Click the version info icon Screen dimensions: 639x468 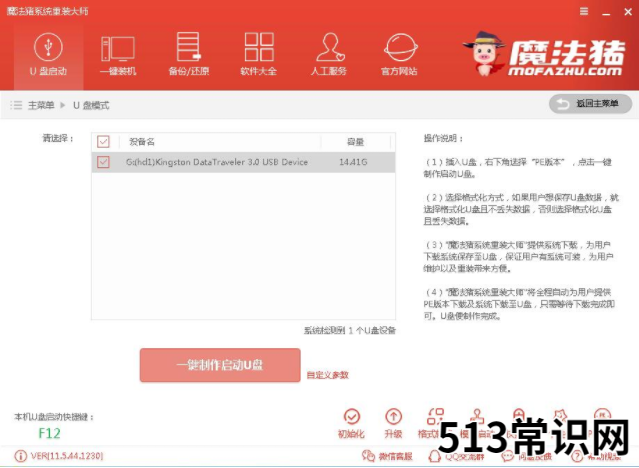[20, 456]
